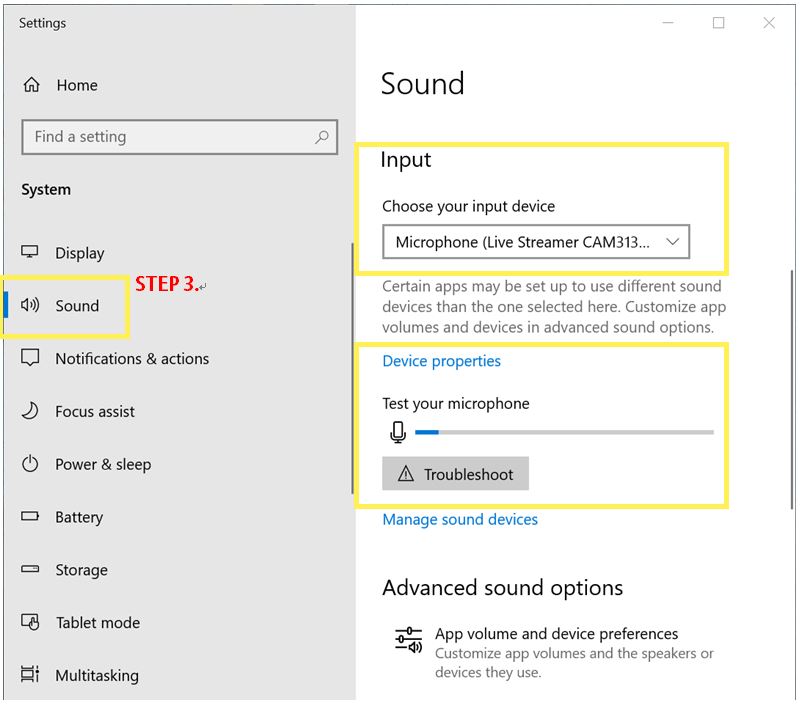This screenshot has height=709, width=801.
Task: Click the Power & sleep icon
Action: [30, 464]
